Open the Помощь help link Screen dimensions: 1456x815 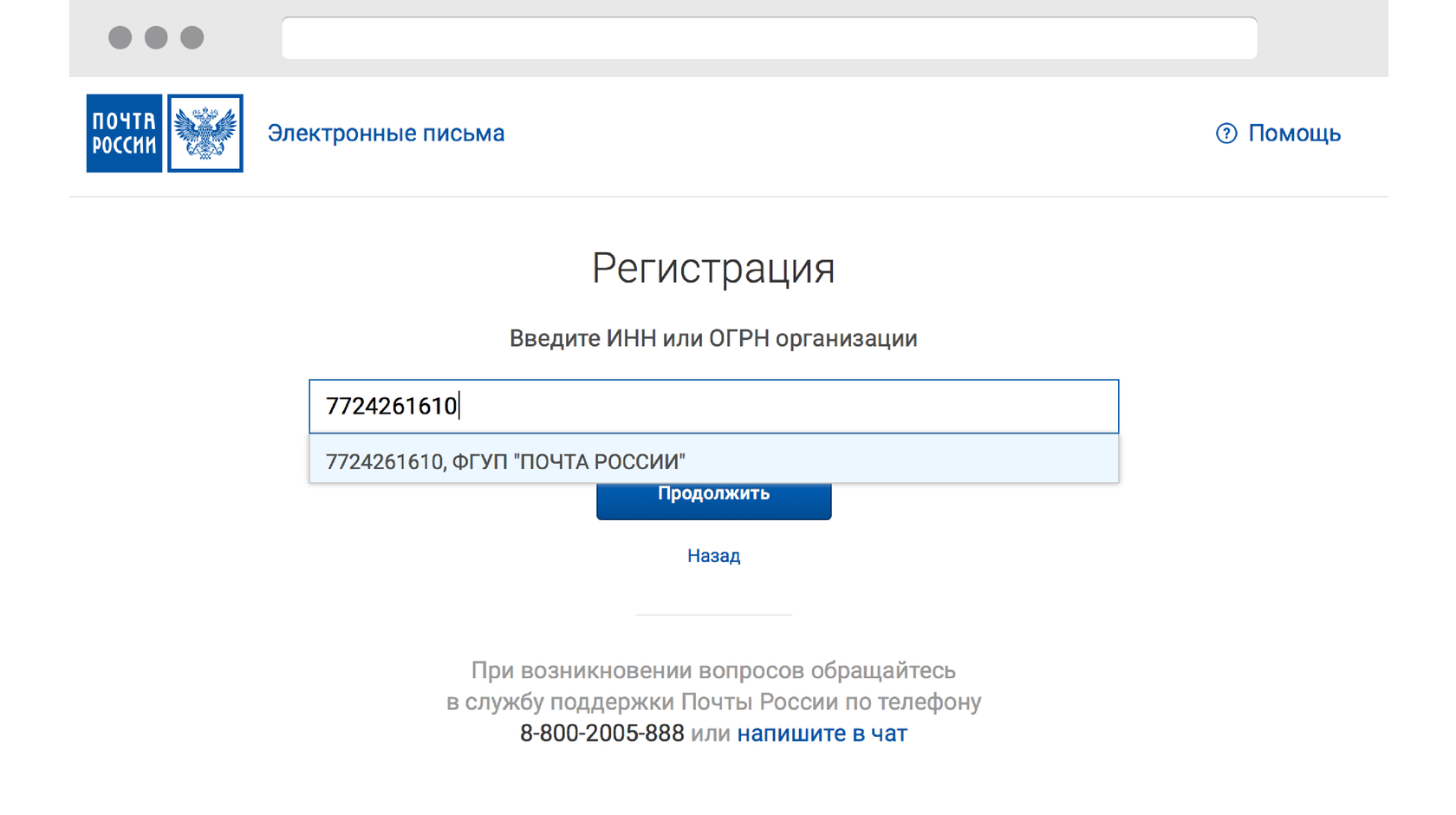[x=1294, y=134]
